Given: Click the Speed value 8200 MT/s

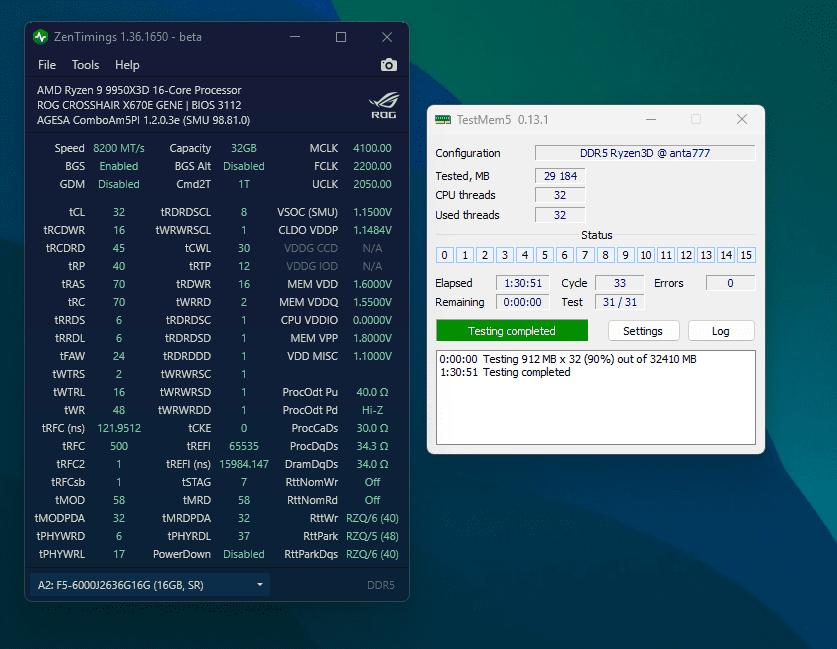Looking at the screenshot, I should pos(119,148).
